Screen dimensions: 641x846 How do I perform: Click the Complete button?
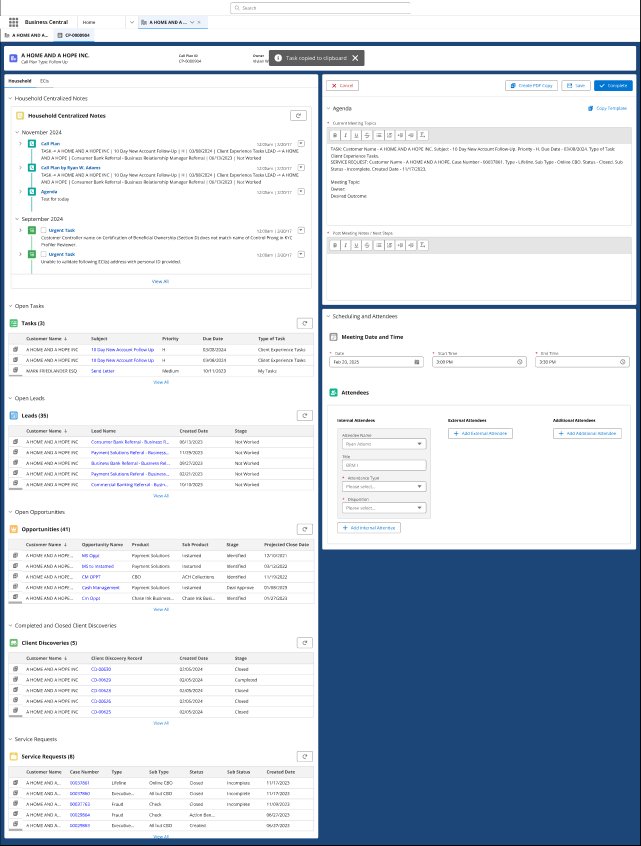point(613,86)
